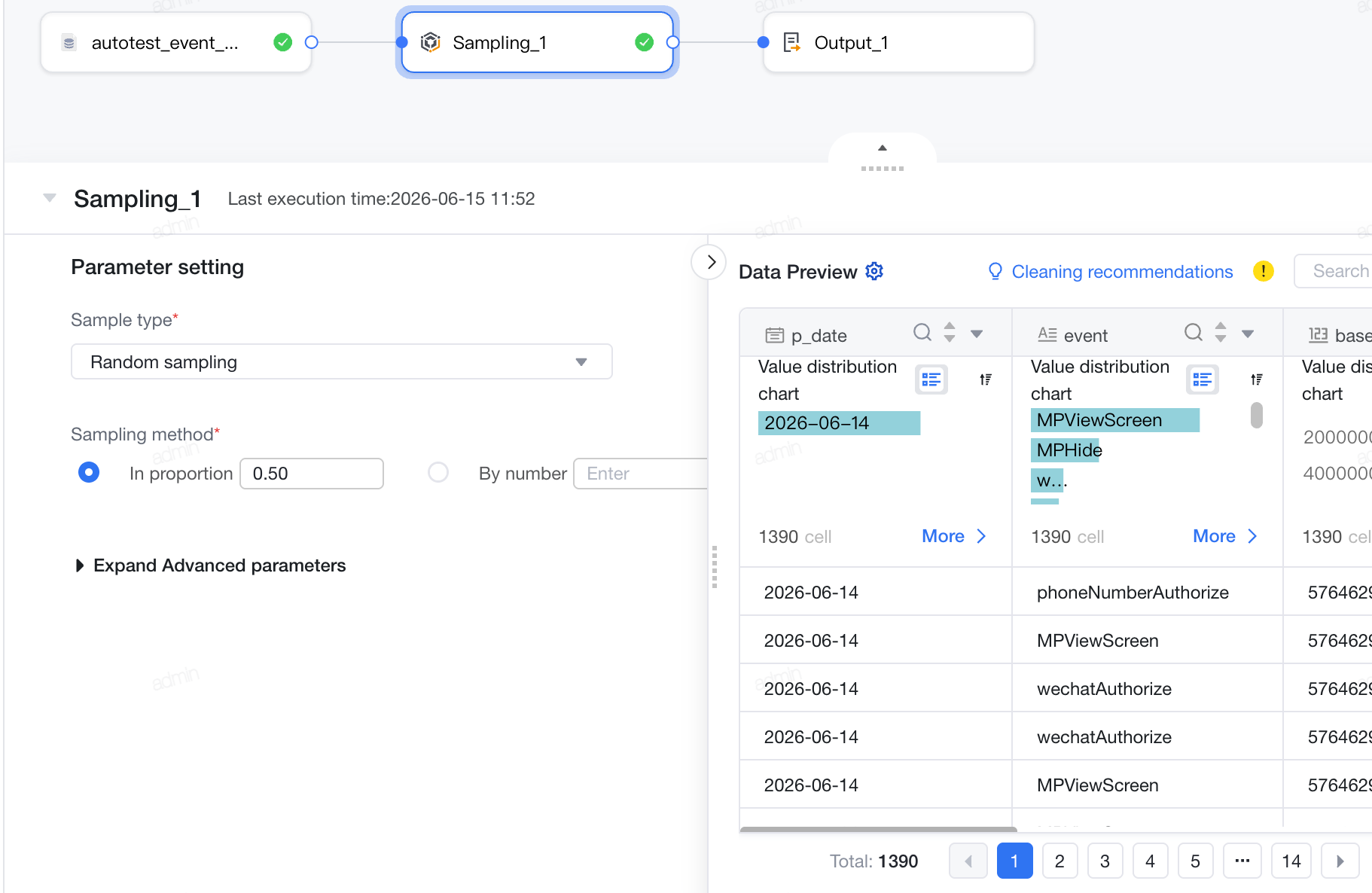Toggle list view of p_date distribution
Viewport: 1372px width, 893px height.
click(x=931, y=379)
